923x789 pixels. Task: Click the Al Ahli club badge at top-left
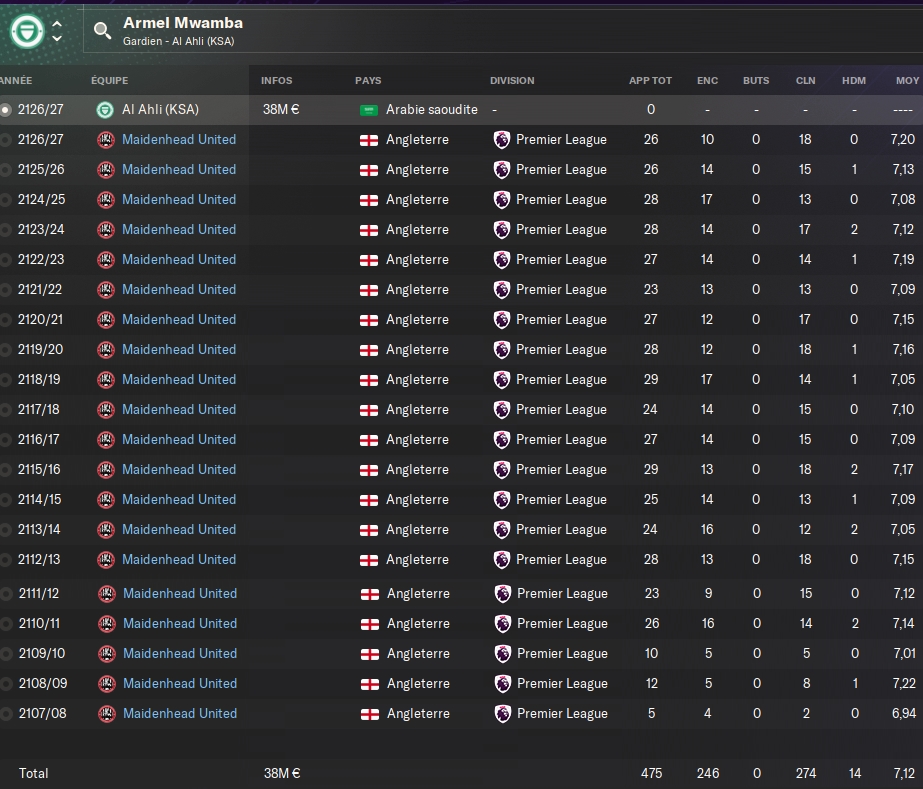(x=26, y=31)
